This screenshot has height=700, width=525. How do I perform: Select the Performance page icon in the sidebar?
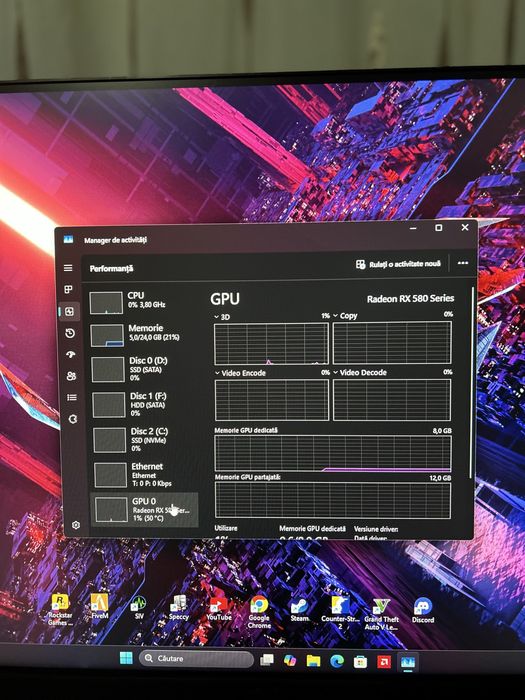click(x=69, y=311)
